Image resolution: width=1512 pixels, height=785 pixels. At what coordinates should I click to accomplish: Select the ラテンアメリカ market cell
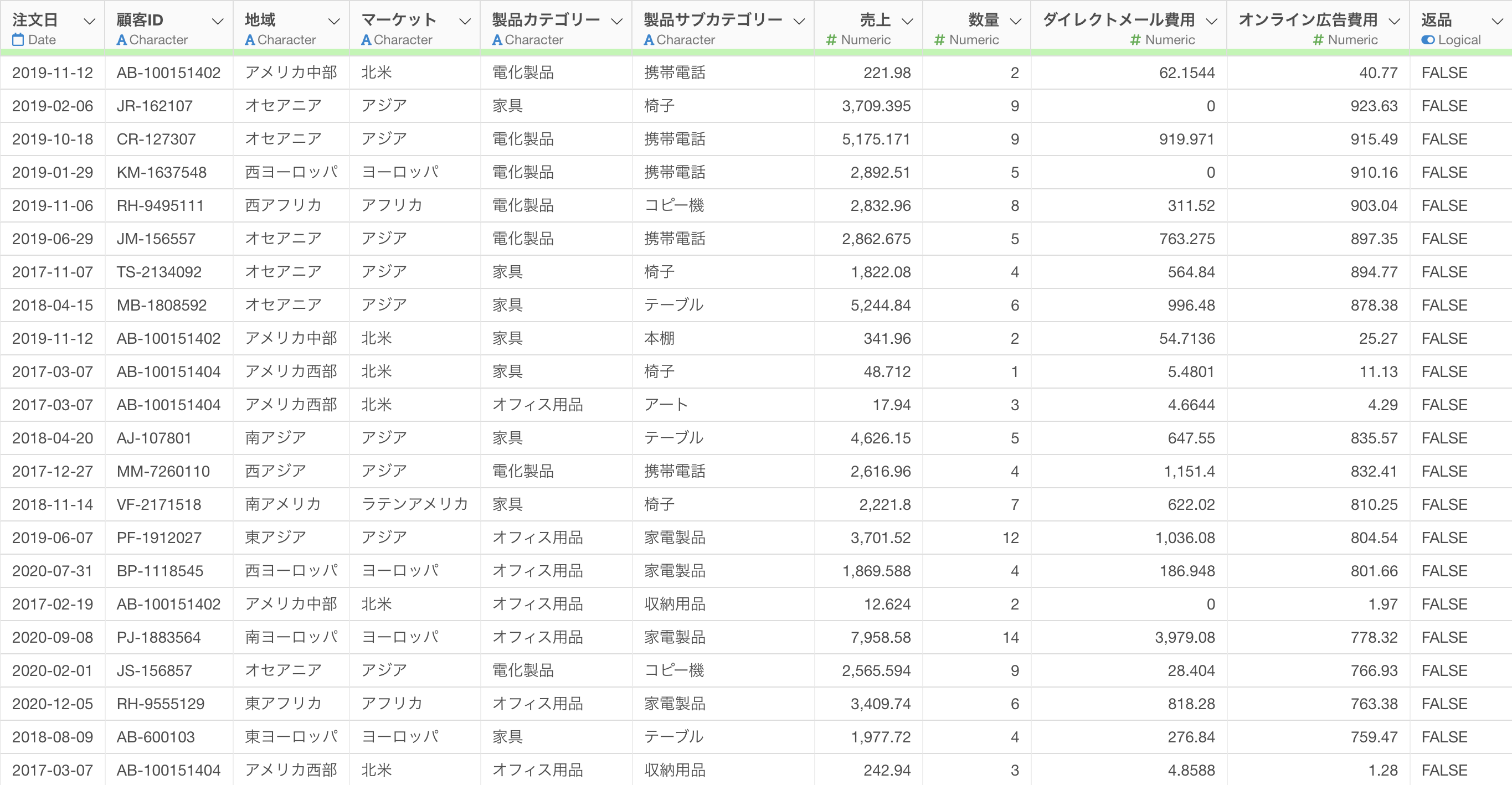(414, 504)
